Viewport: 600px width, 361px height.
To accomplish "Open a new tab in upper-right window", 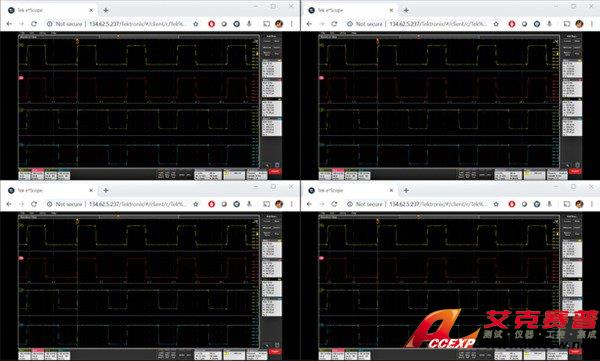I will click(406, 10).
